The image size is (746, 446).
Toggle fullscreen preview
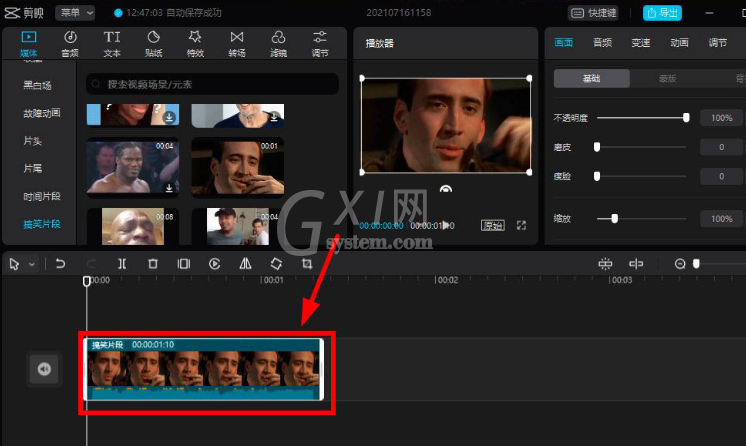[x=521, y=225]
